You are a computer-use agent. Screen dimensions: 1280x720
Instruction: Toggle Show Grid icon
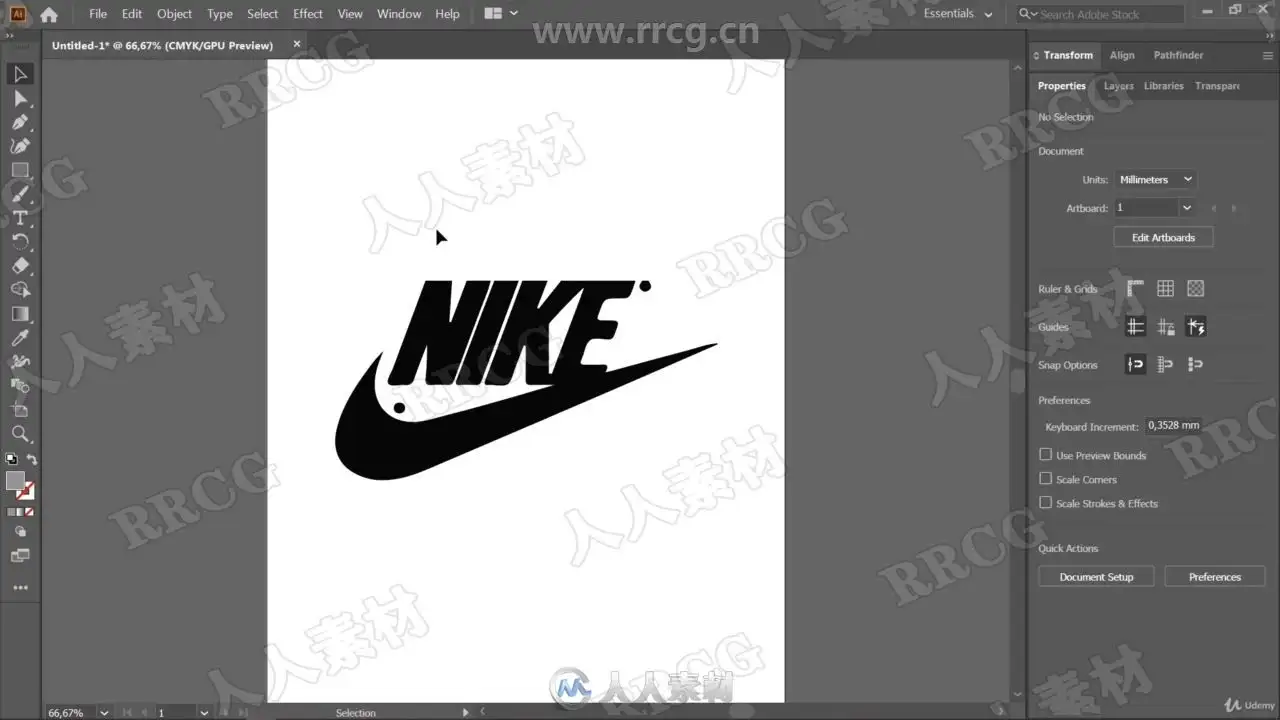(1165, 289)
